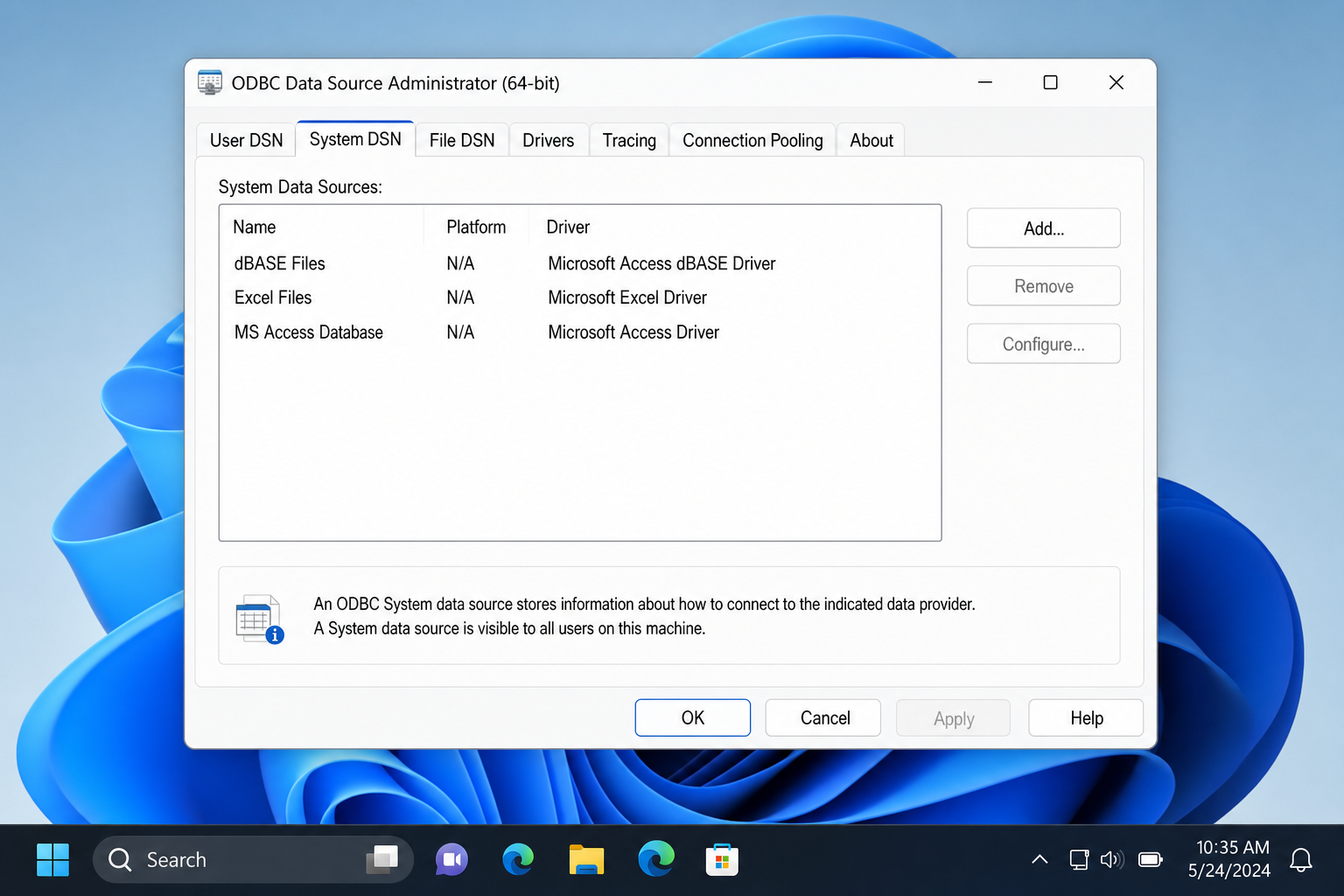Select the dBASE Files data source
This screenshot has height=896, width=1344.
580,263
